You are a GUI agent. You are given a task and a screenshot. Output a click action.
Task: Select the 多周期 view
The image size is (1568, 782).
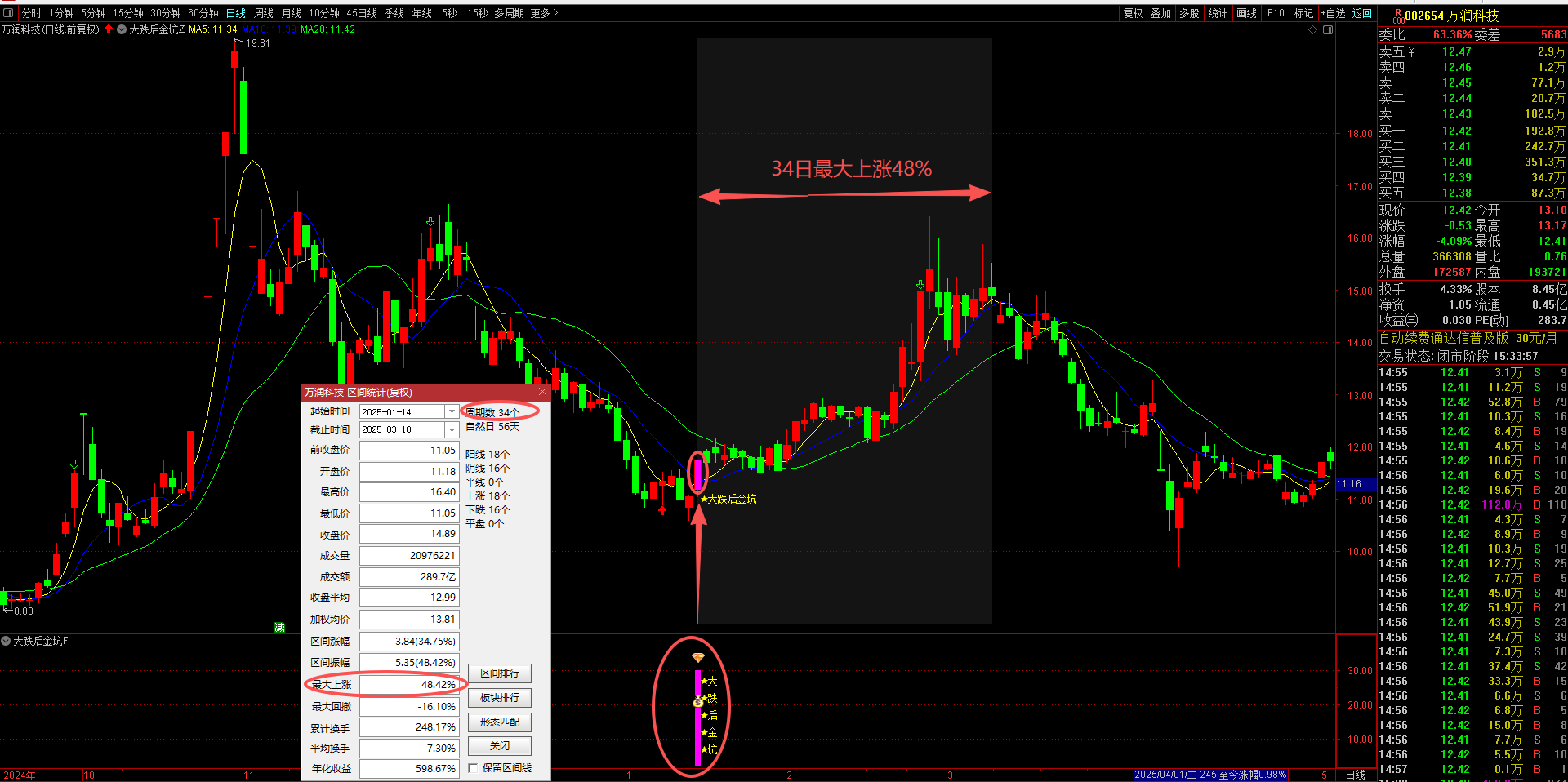point(509,13)
